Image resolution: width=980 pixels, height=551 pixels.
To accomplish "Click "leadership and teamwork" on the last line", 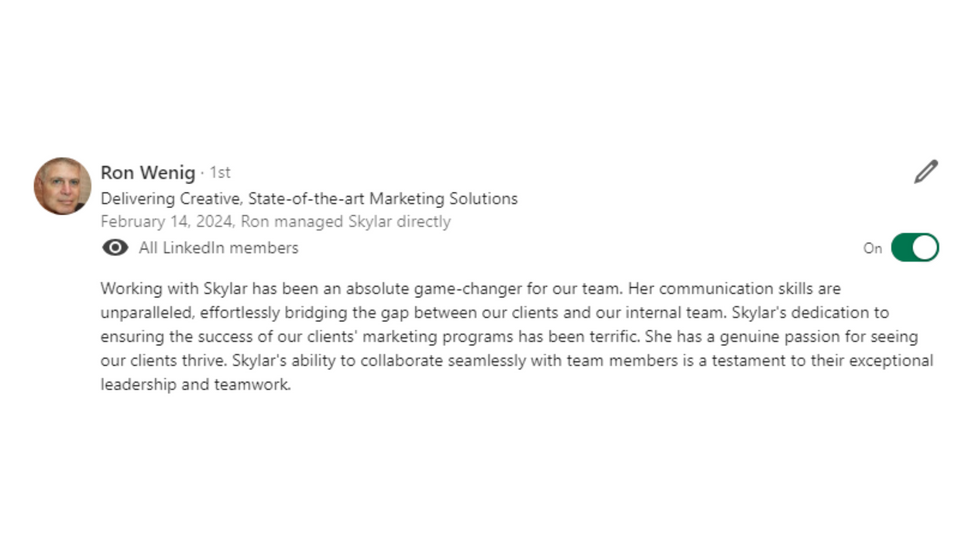I will click(x=196, y=385).
